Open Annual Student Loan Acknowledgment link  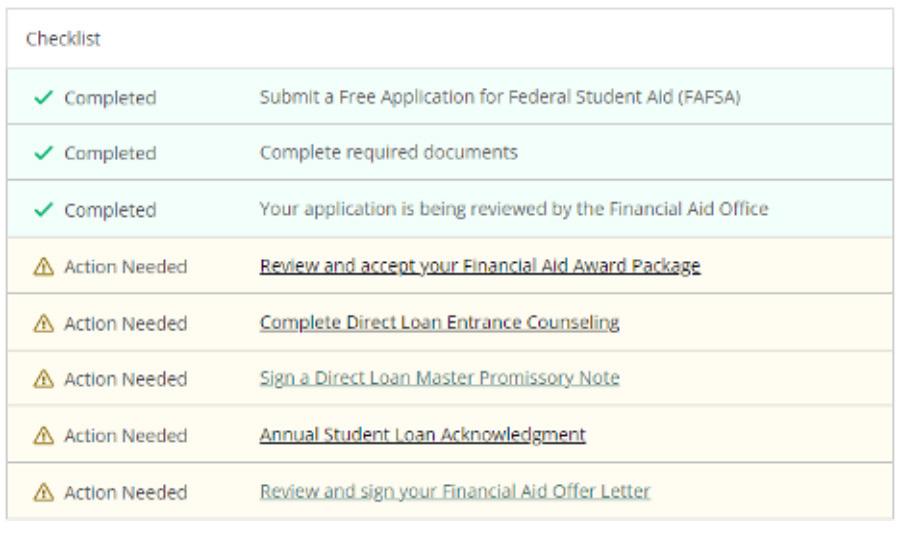point(422,434)
